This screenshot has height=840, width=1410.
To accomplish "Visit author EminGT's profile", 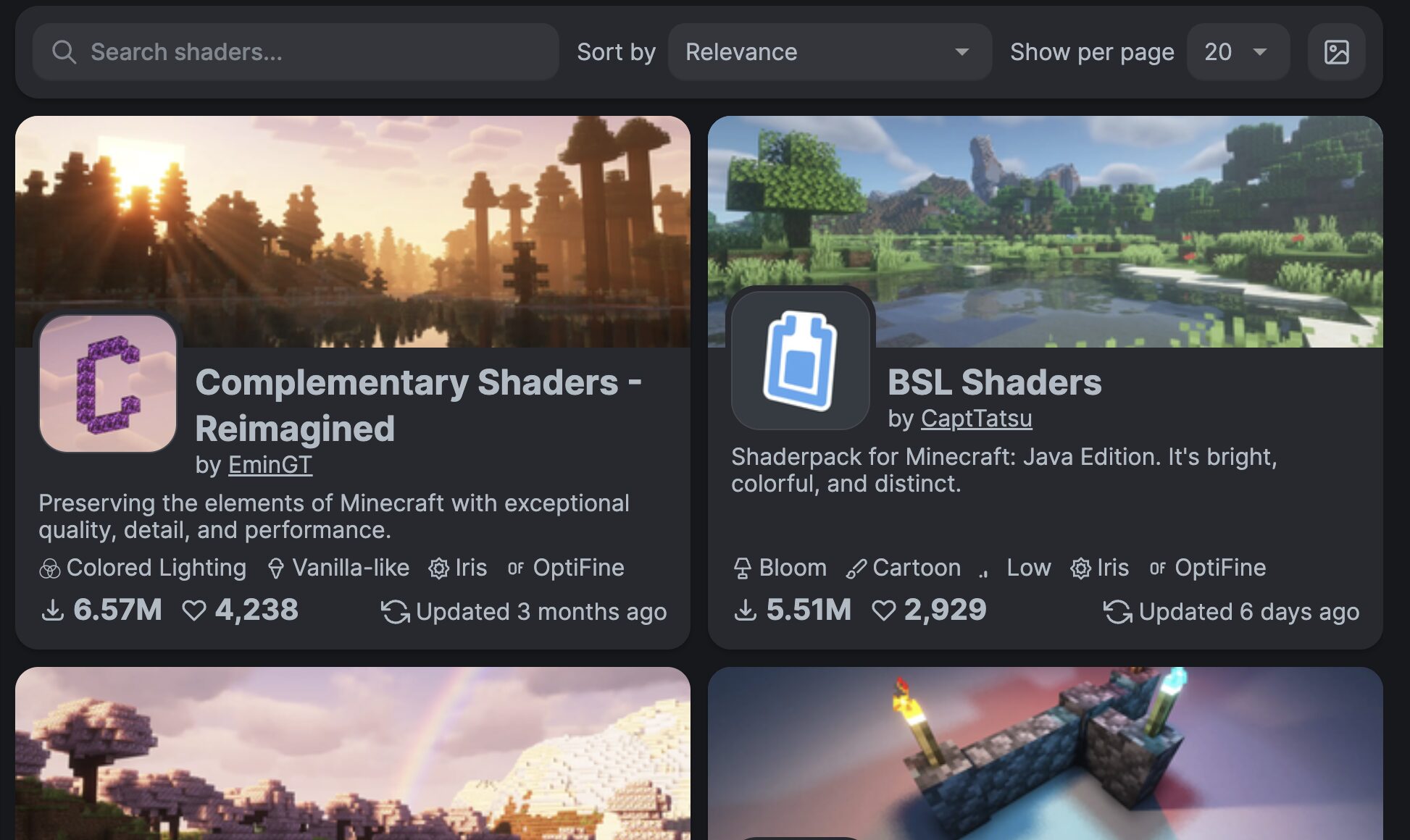I will 270,465.
